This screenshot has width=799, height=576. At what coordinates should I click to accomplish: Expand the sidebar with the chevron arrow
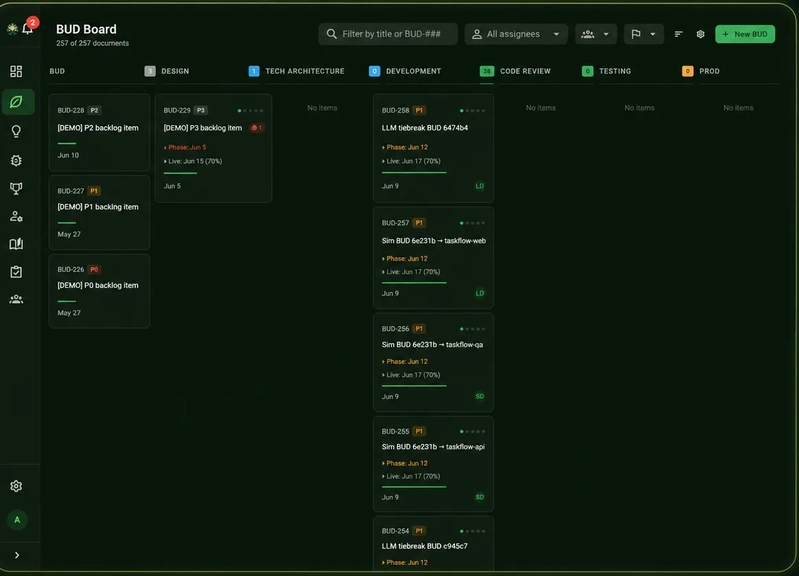coord(17,555)
